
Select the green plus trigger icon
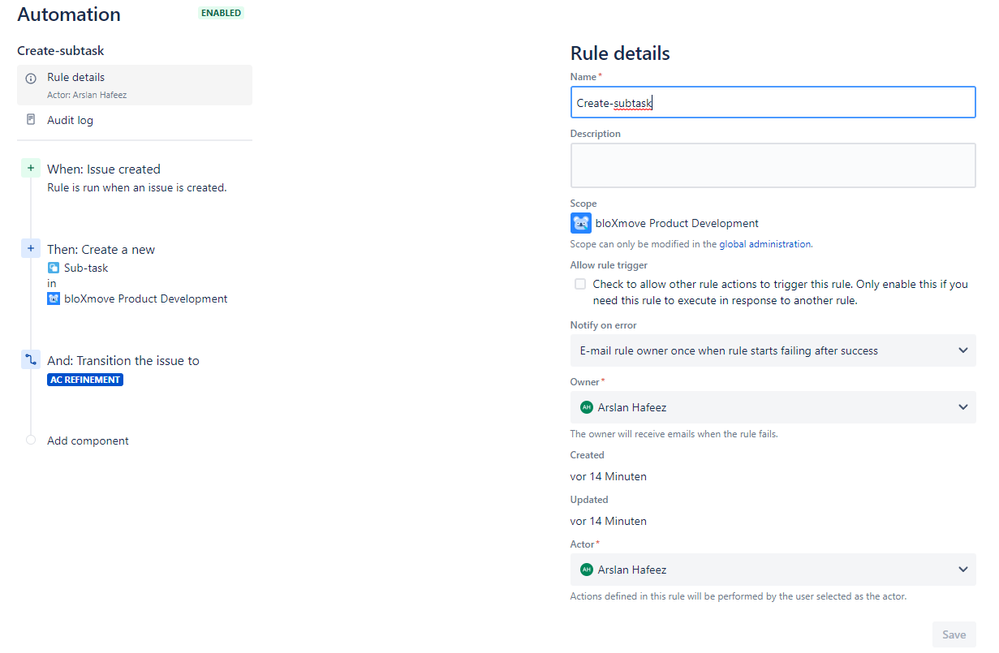[31, 168]
